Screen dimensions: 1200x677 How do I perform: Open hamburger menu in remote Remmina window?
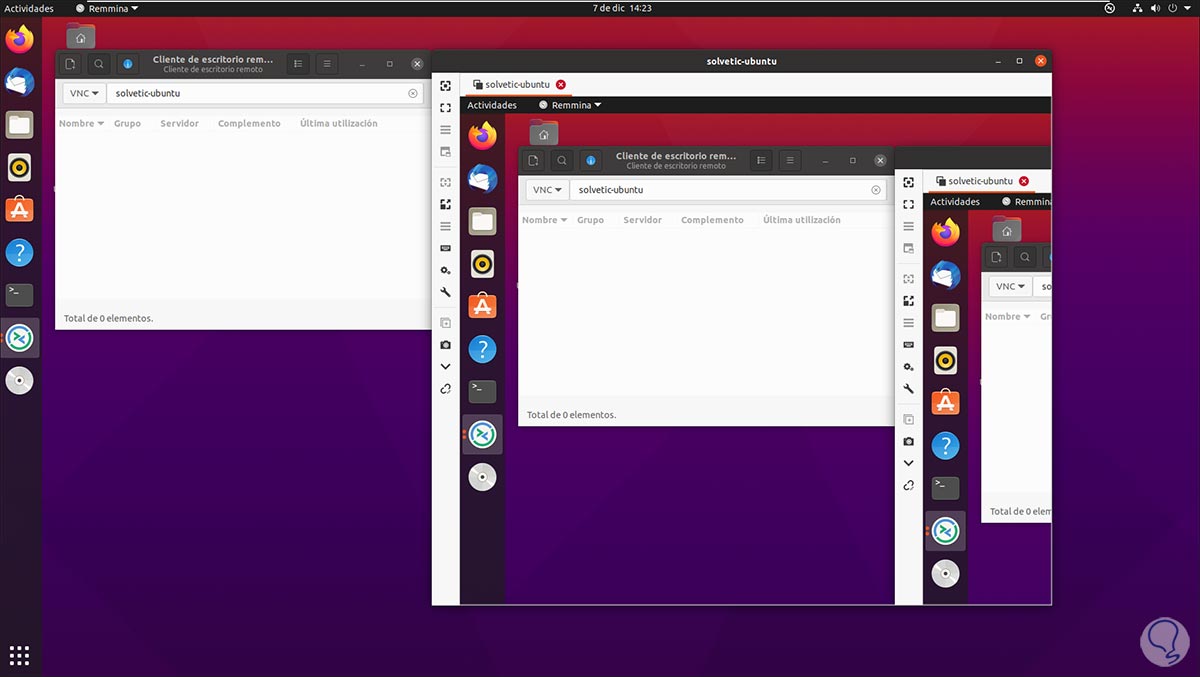click(790, 160)
